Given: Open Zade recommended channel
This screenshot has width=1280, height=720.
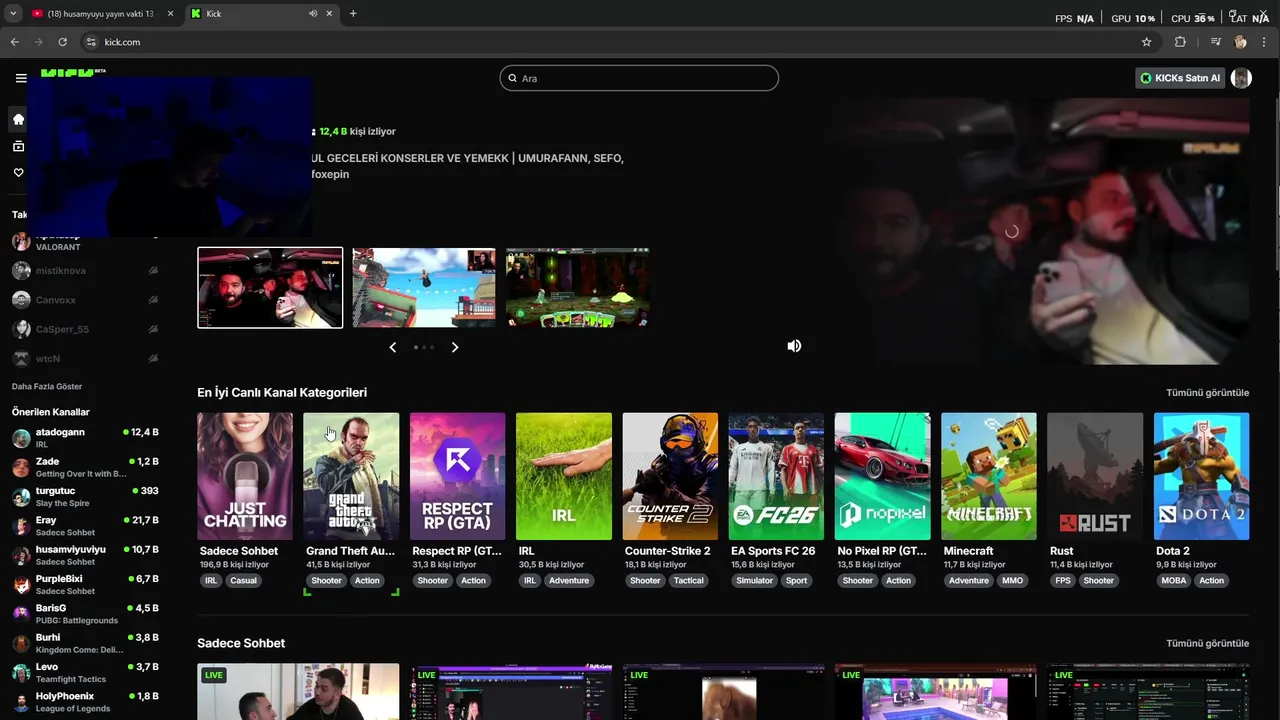Looking at the screenshot, I should point(85,467).
